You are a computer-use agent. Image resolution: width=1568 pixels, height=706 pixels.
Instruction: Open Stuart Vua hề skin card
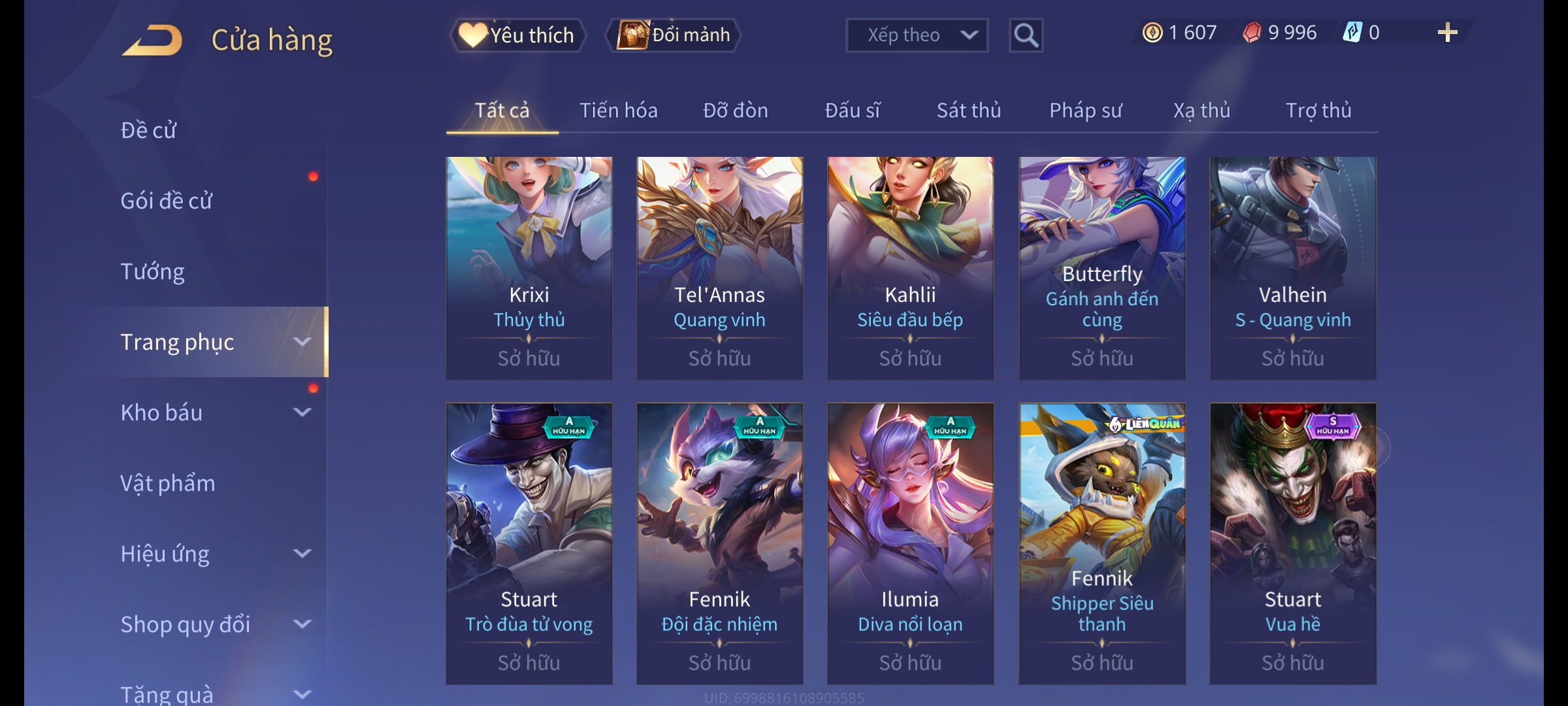1293,544
